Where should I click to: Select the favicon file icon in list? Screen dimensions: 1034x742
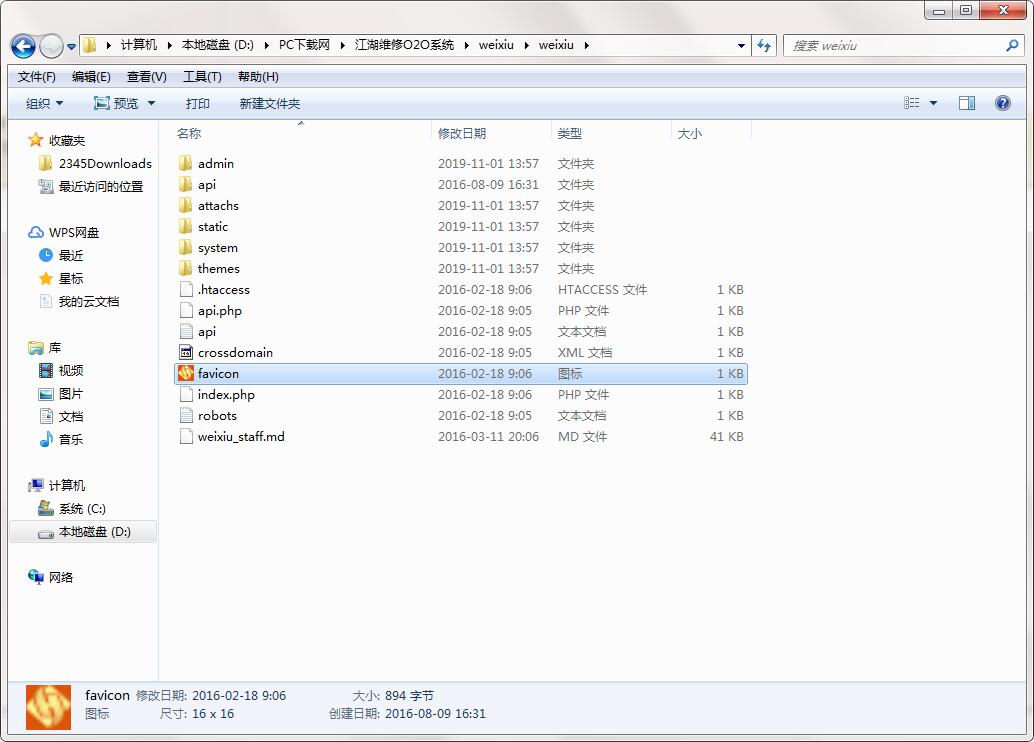tap(186, 373)
